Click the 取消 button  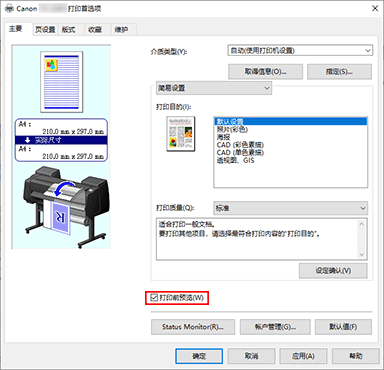251,356
